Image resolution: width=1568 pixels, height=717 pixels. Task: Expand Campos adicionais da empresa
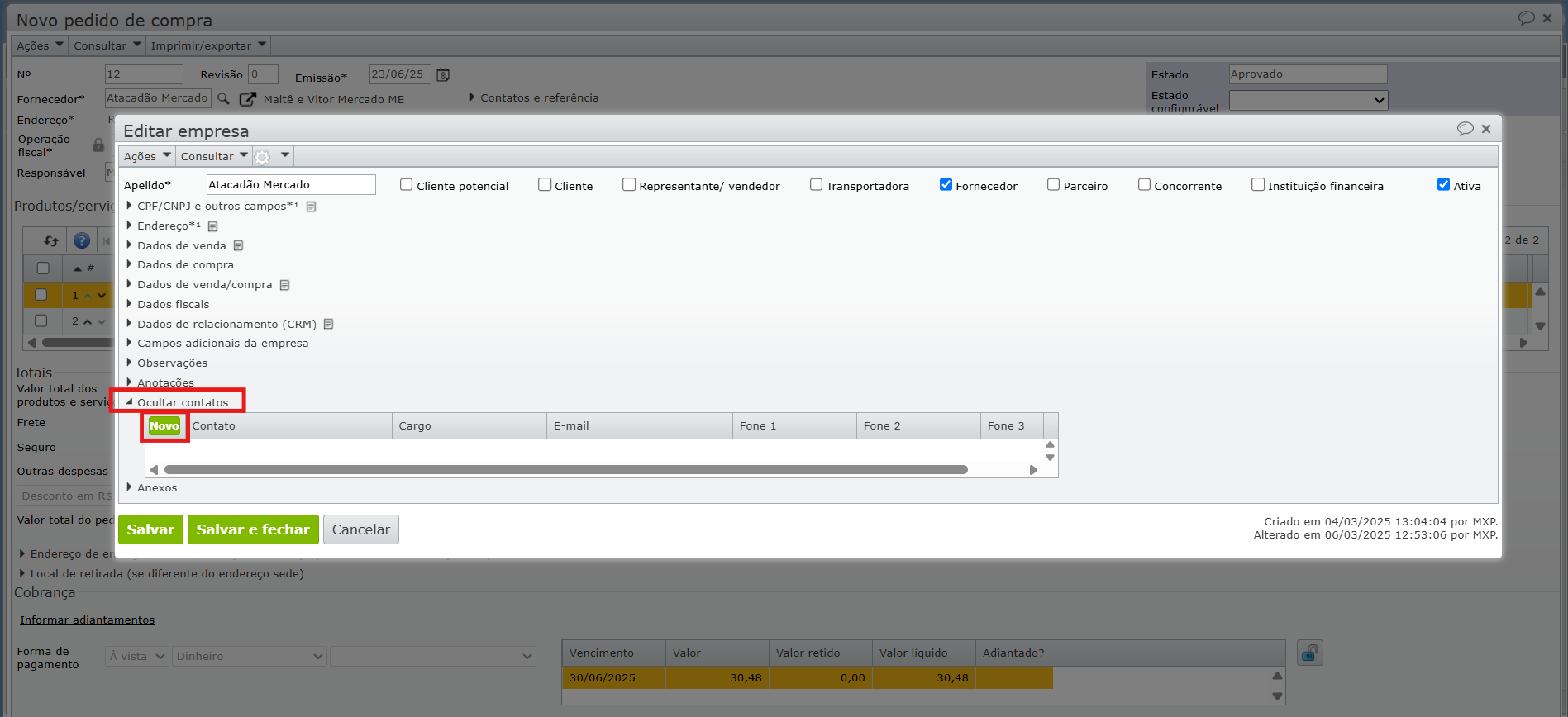(x=217, y=344)
